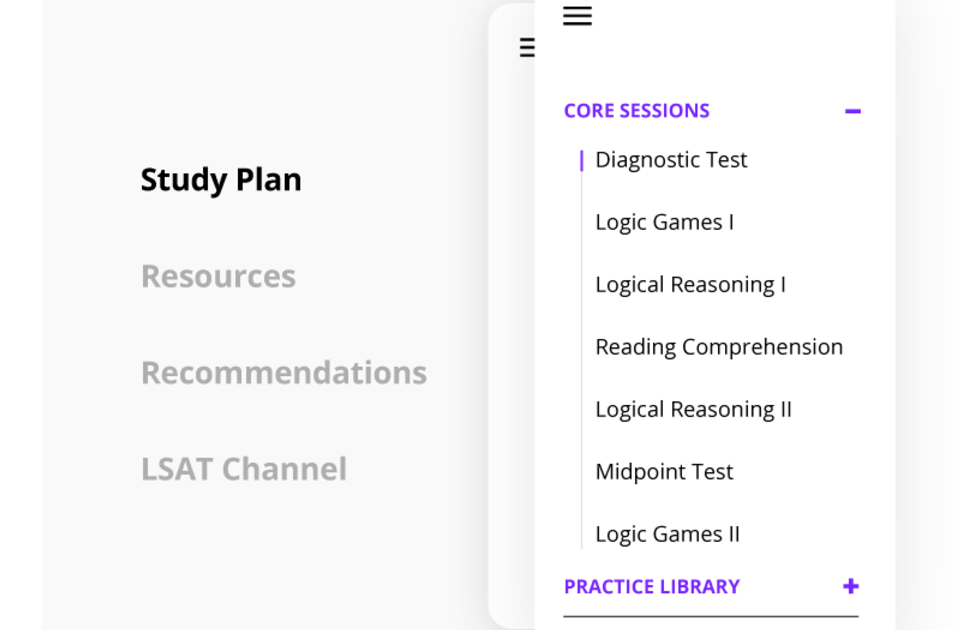Select the Midpoint Test session
This screenshot has width=961, height=630.
[x=664, y=472]
